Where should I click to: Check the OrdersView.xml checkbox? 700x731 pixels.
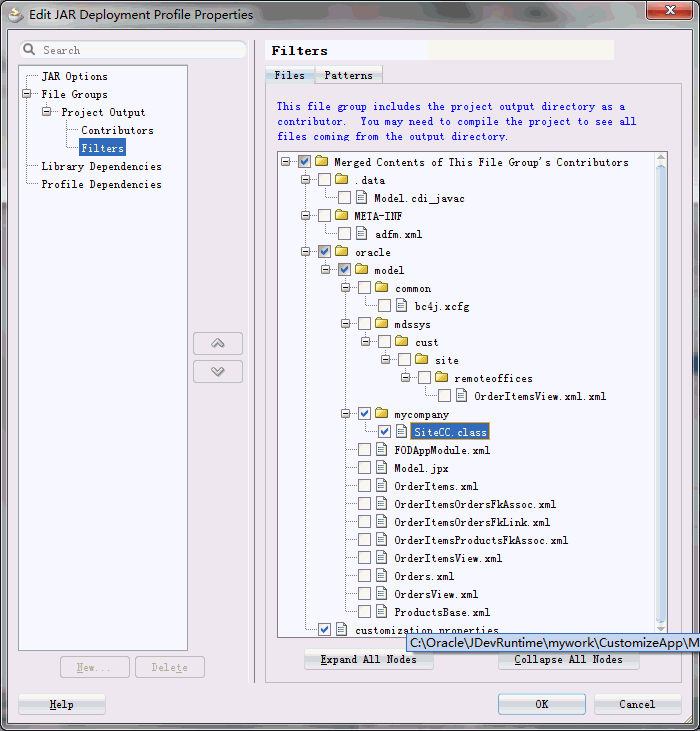364,594
